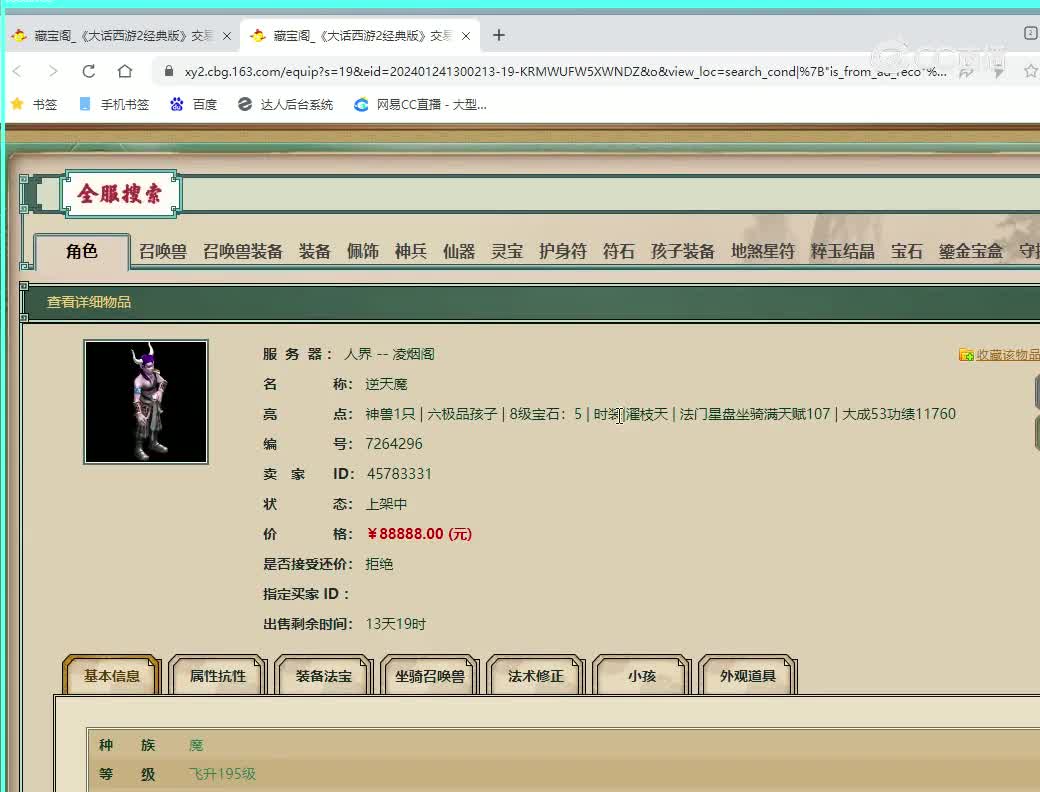Select the 装备 category tab

[314, 251]
